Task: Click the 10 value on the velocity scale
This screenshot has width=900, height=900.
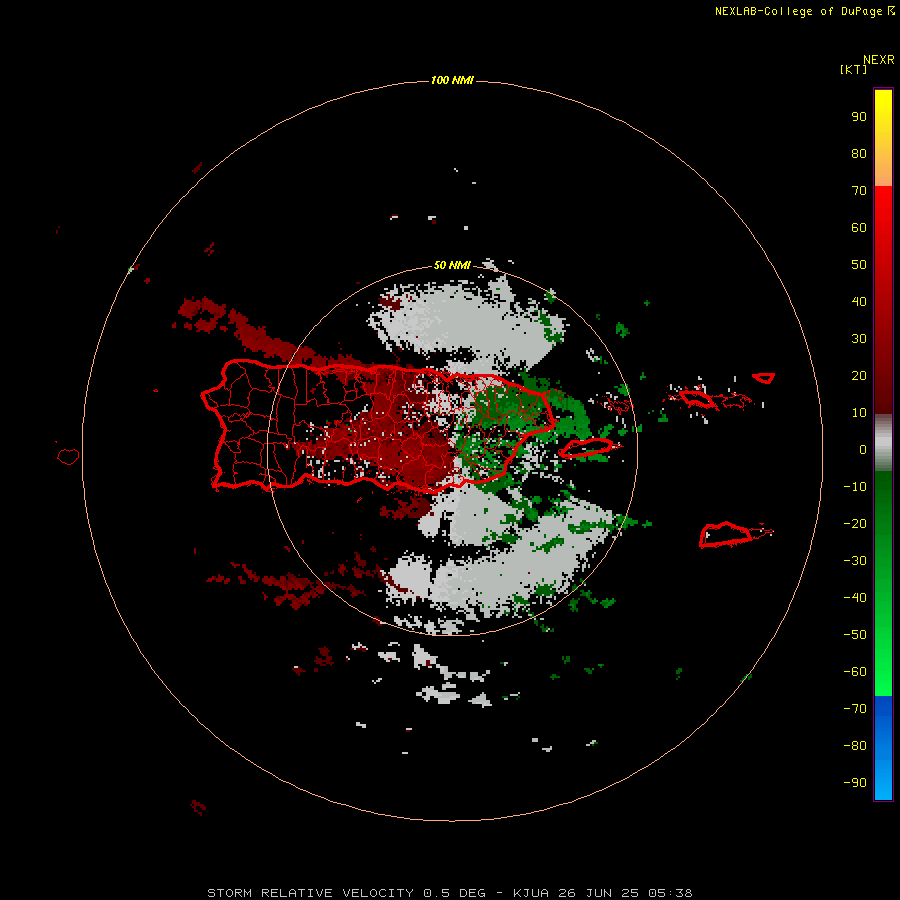Action: pyautogui.click(x=859, y=413)
